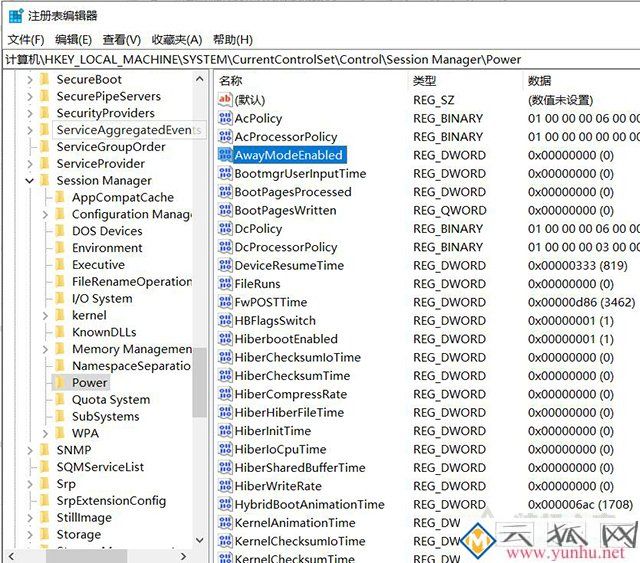The image size is (640, 563).
Task: Open the 查看(V) menu
Action: click(x=122, y=40)
